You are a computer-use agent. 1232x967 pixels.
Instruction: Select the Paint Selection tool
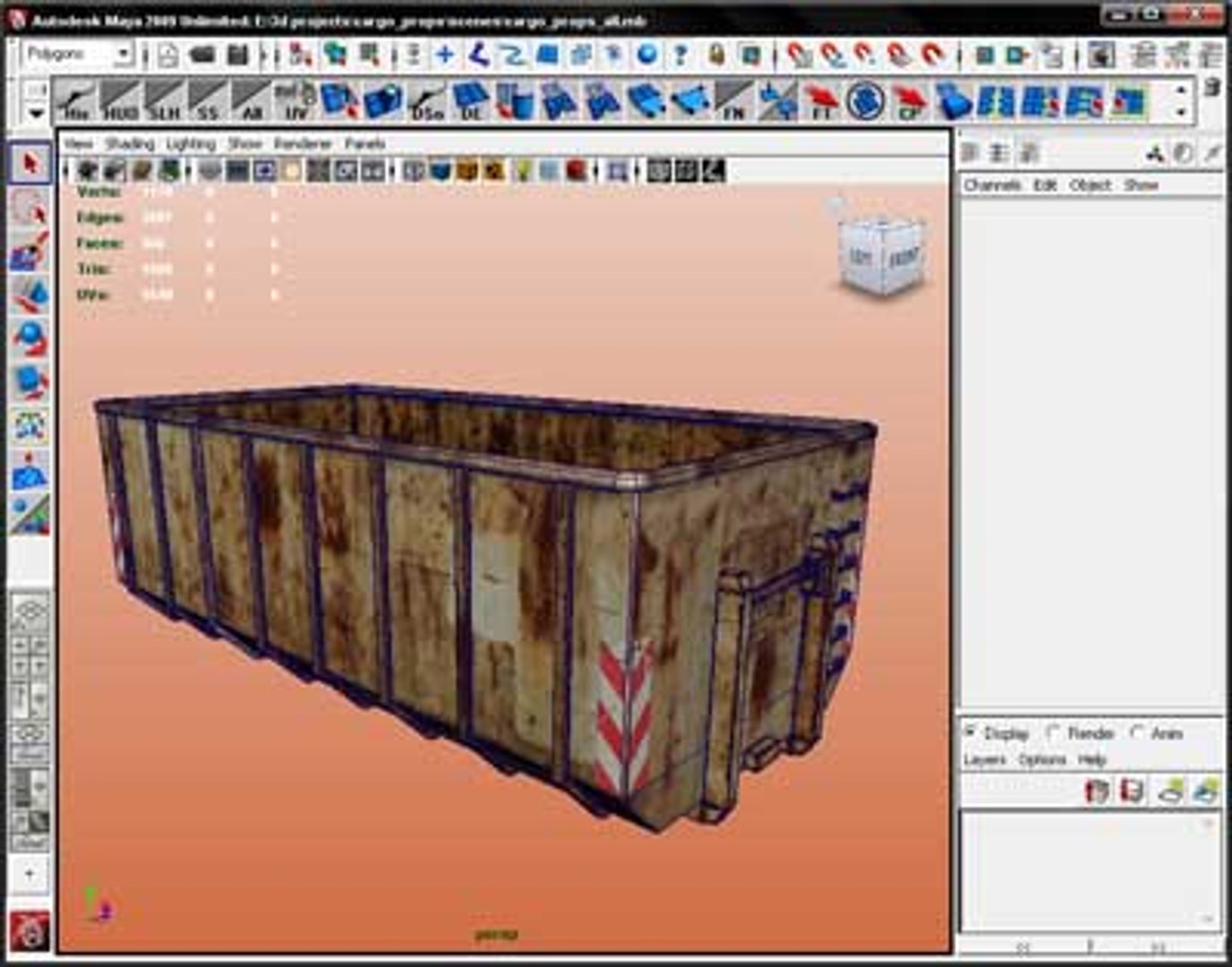pyautogui.click(x=30, y=252)
